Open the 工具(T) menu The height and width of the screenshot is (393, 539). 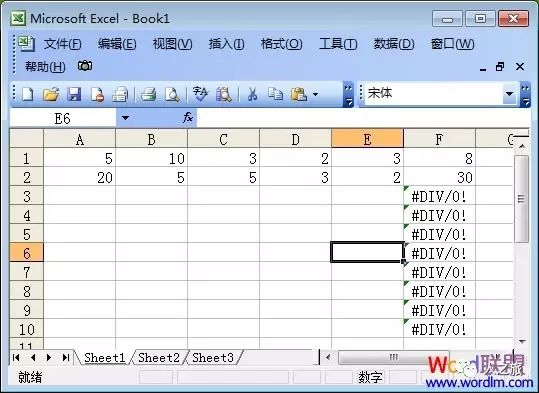[338, 44]
